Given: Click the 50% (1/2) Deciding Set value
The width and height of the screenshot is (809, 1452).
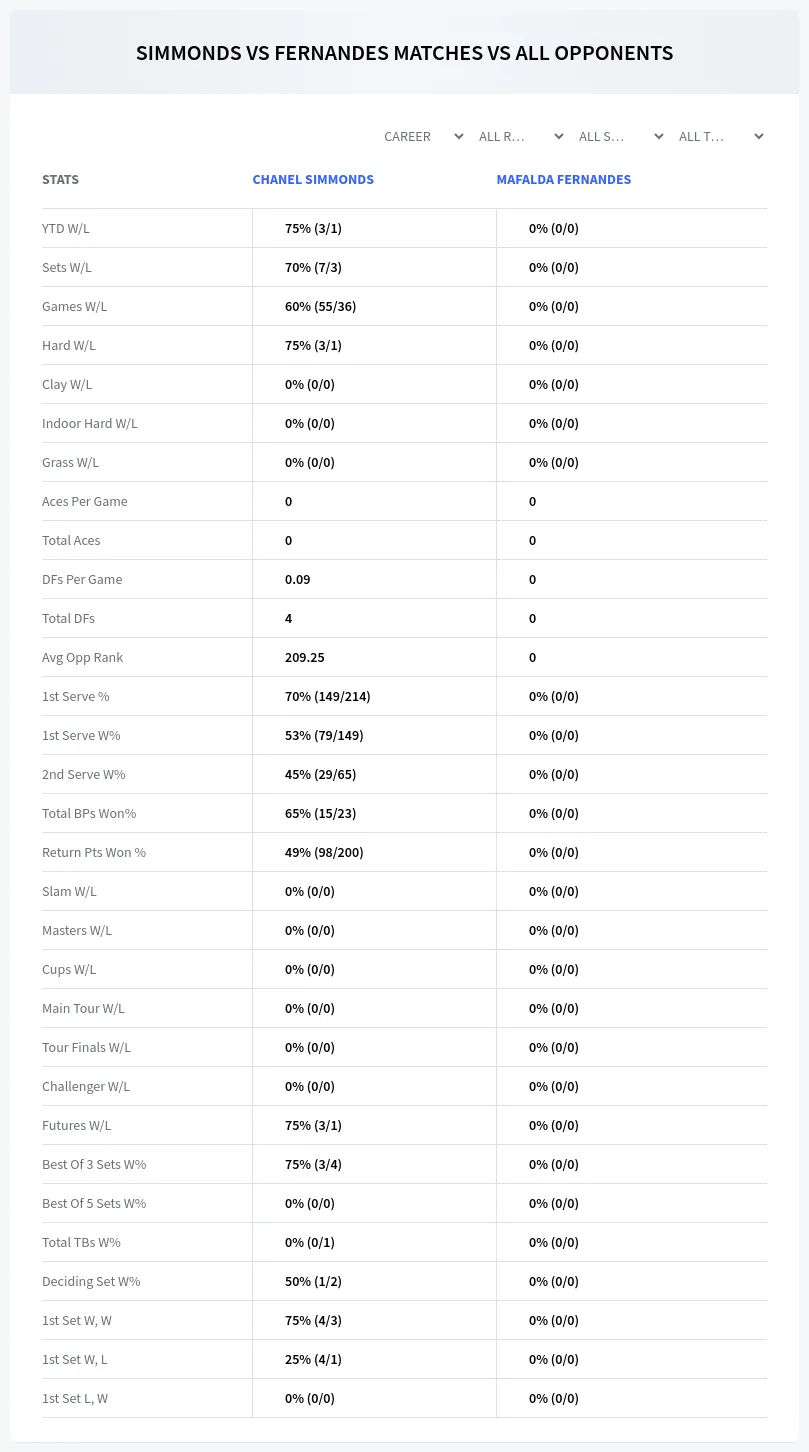Looking at the screenshot, I should tap(313, 1281).
